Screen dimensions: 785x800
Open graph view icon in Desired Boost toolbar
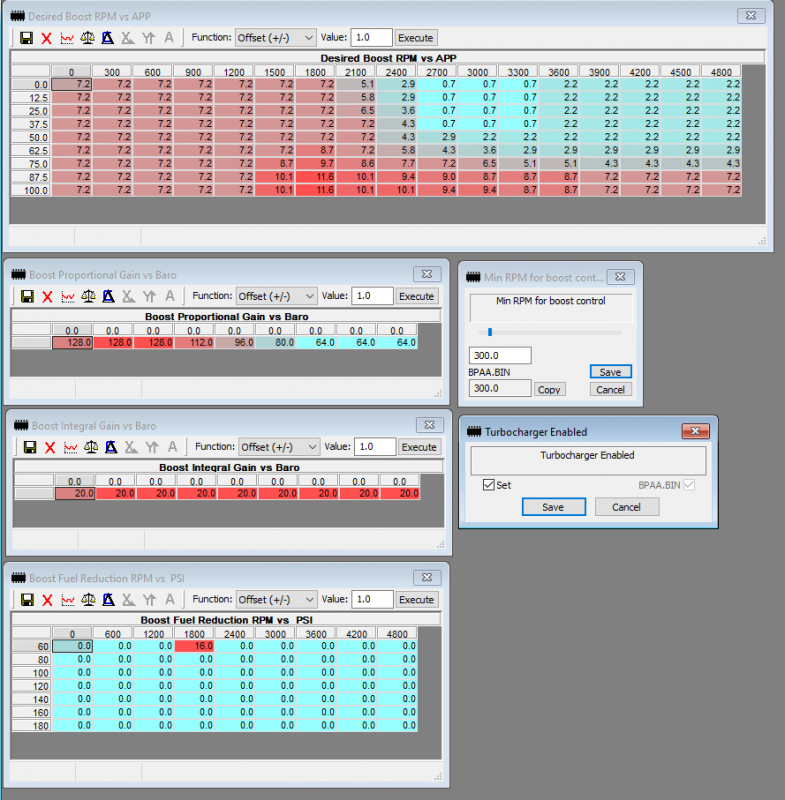pos(68,38)
